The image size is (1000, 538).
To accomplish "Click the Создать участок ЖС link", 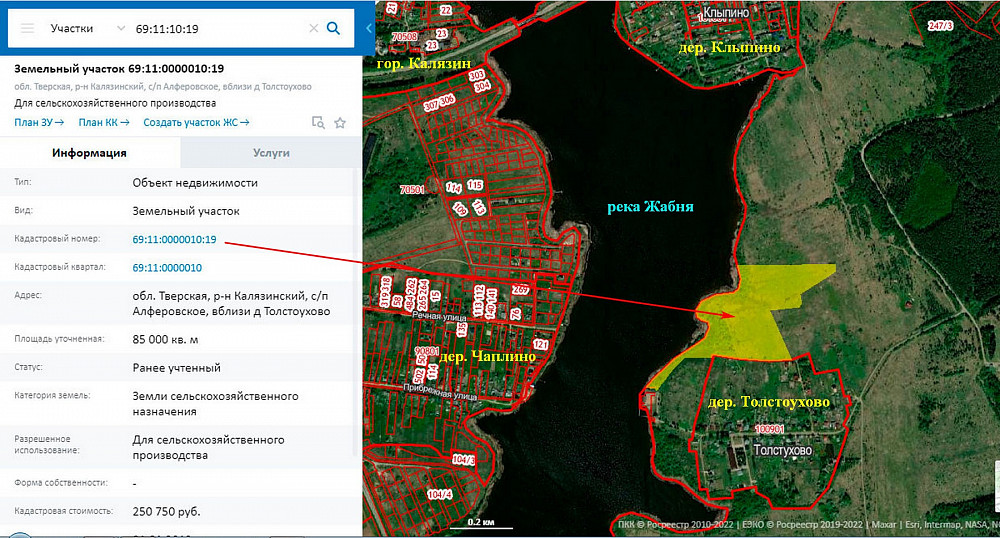I will point(196,122).
